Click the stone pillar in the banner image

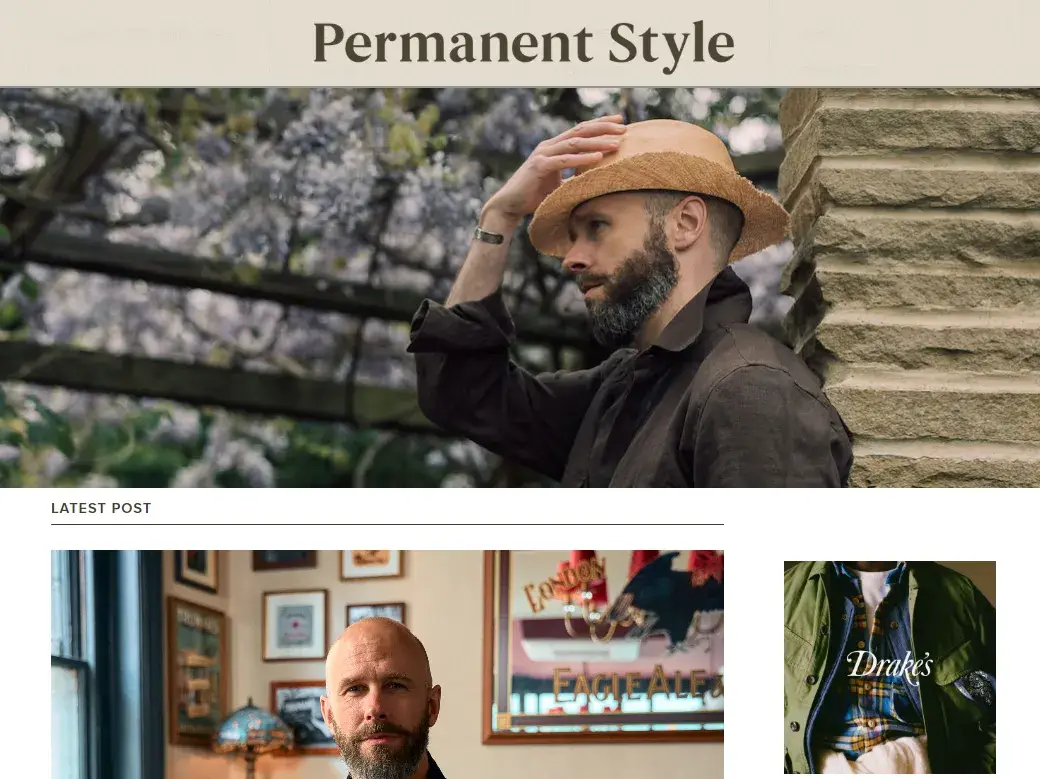click(x=912, y=287)
